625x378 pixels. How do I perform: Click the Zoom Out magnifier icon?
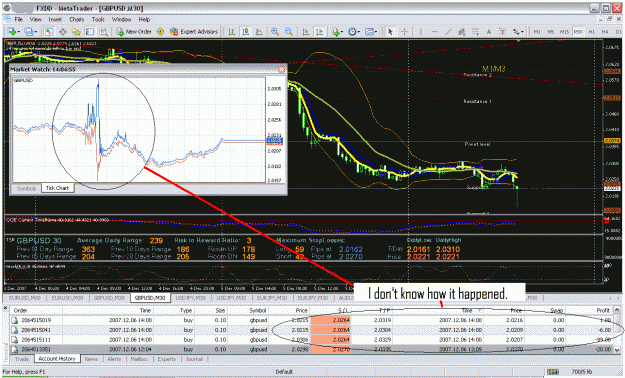click(289, 32)
